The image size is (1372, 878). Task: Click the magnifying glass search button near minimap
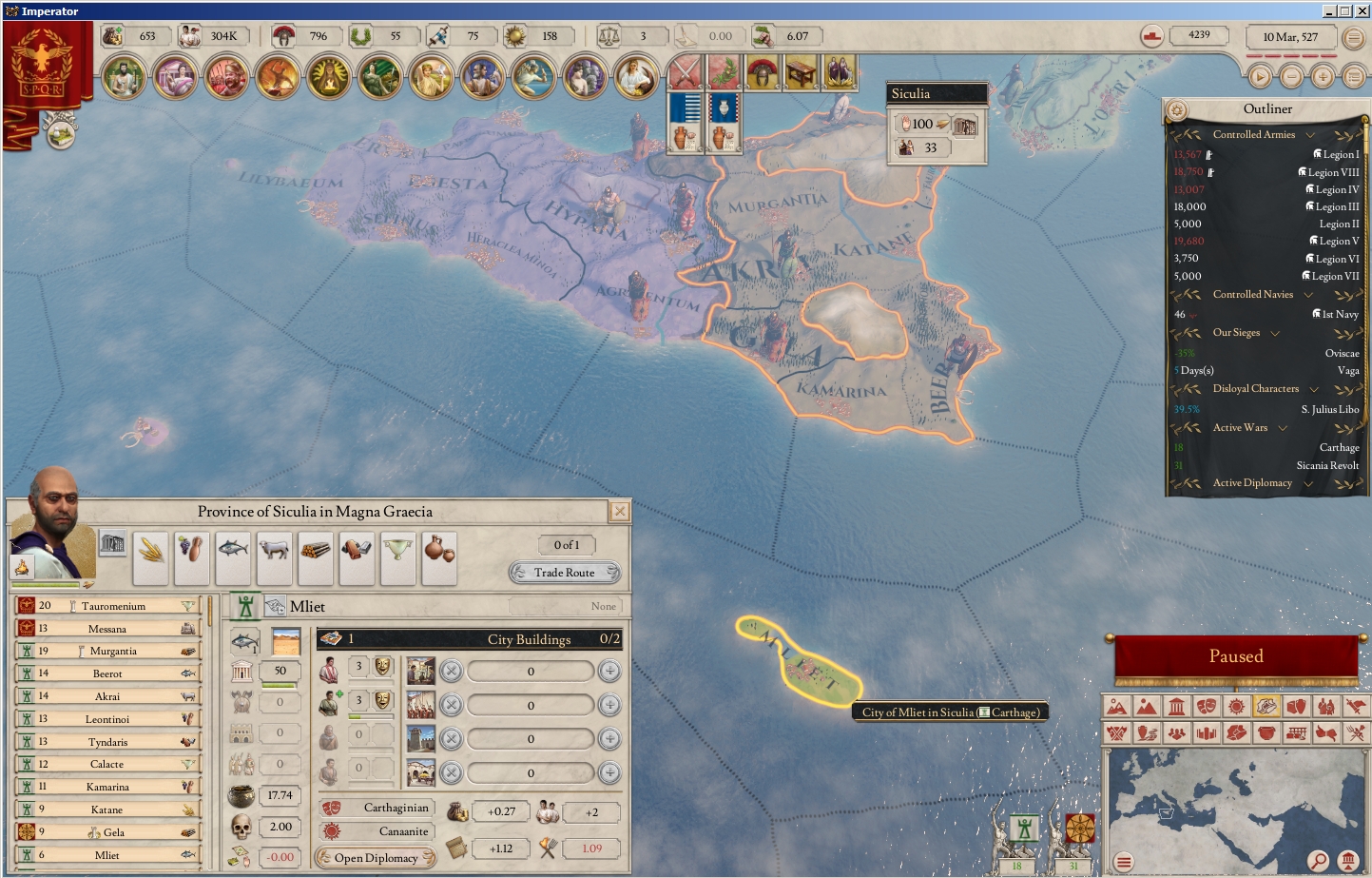click(x=1318, y=861)
